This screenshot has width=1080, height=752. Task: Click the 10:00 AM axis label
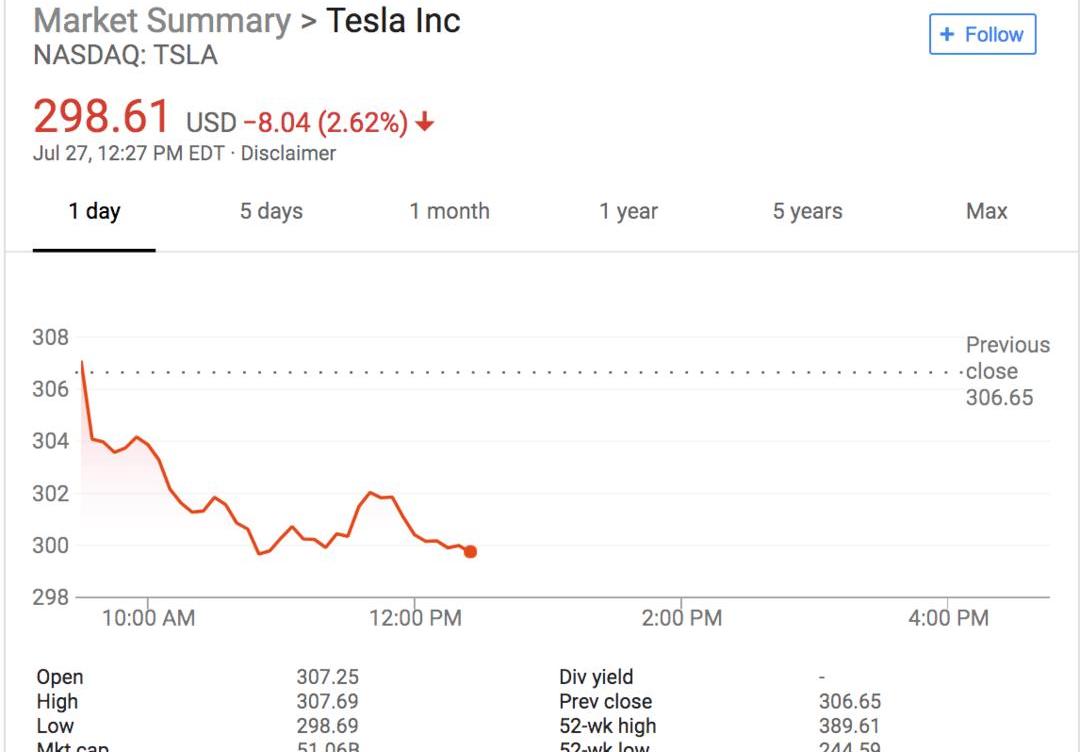148,619
